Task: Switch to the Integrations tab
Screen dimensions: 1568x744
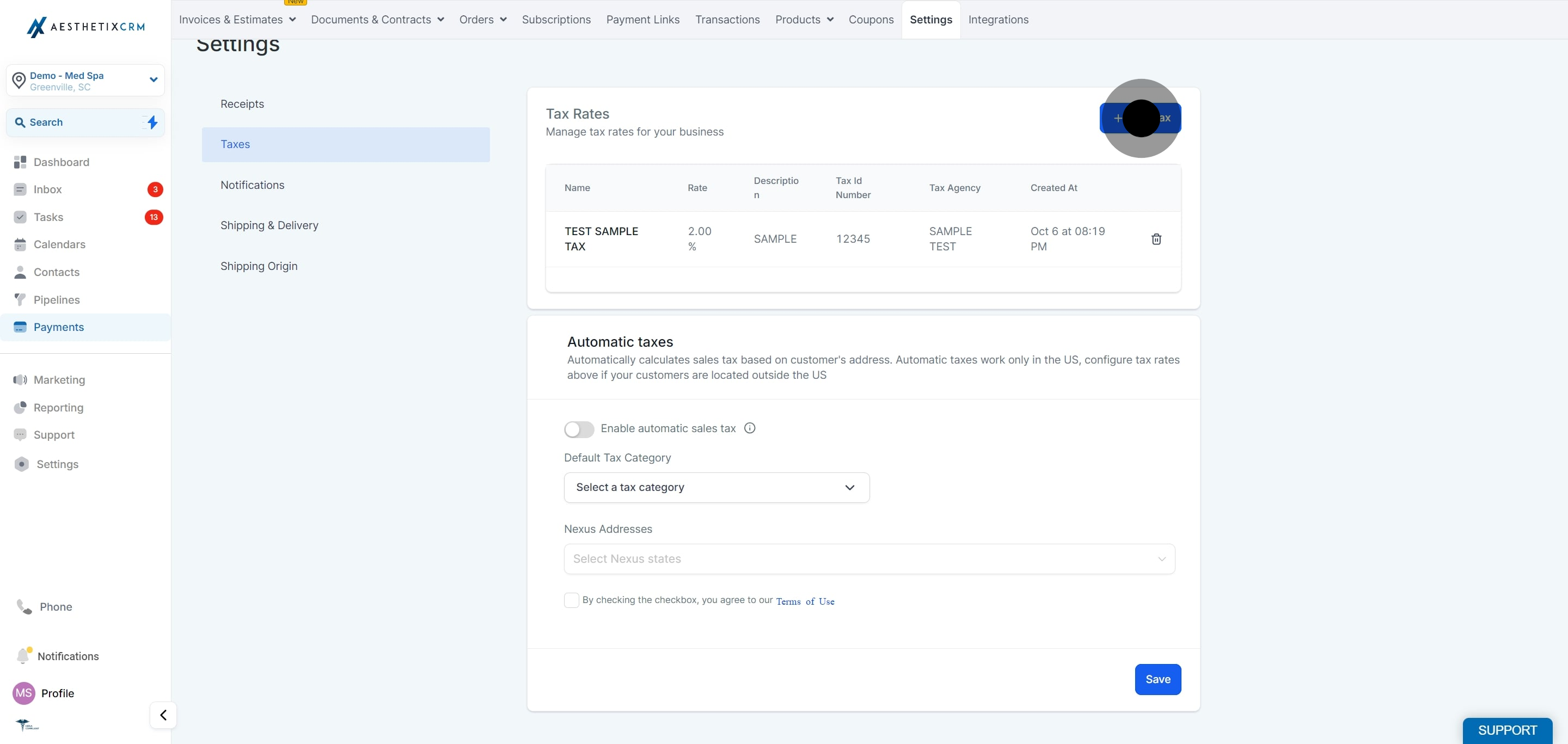Action: (x=999, y=20)
